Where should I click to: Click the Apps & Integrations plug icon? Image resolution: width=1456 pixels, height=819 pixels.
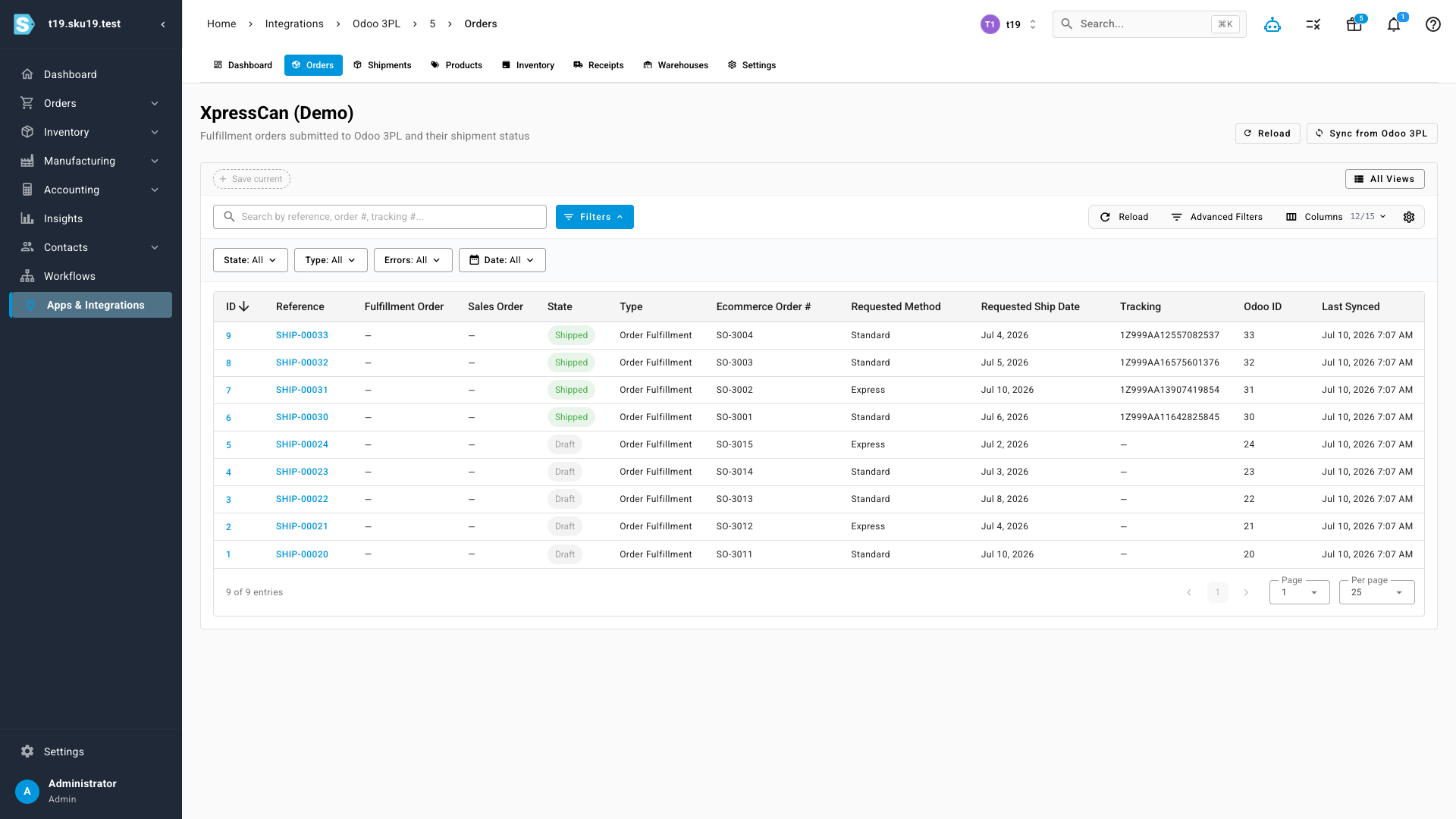pyautogui.click(x=30, y=305)
